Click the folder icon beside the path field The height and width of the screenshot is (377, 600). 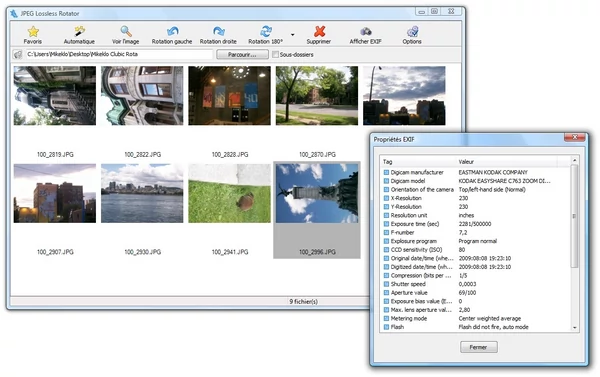click(x=17, y=55)
